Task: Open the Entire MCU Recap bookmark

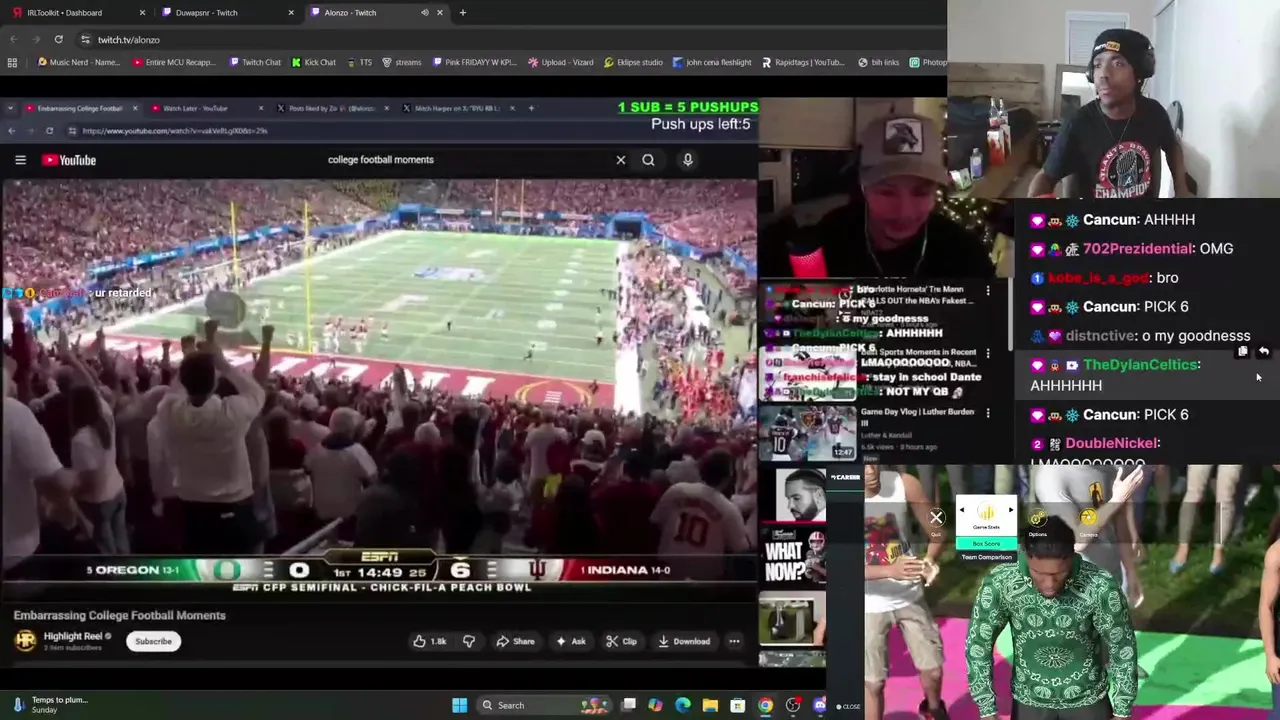Action: click(174, 62)
